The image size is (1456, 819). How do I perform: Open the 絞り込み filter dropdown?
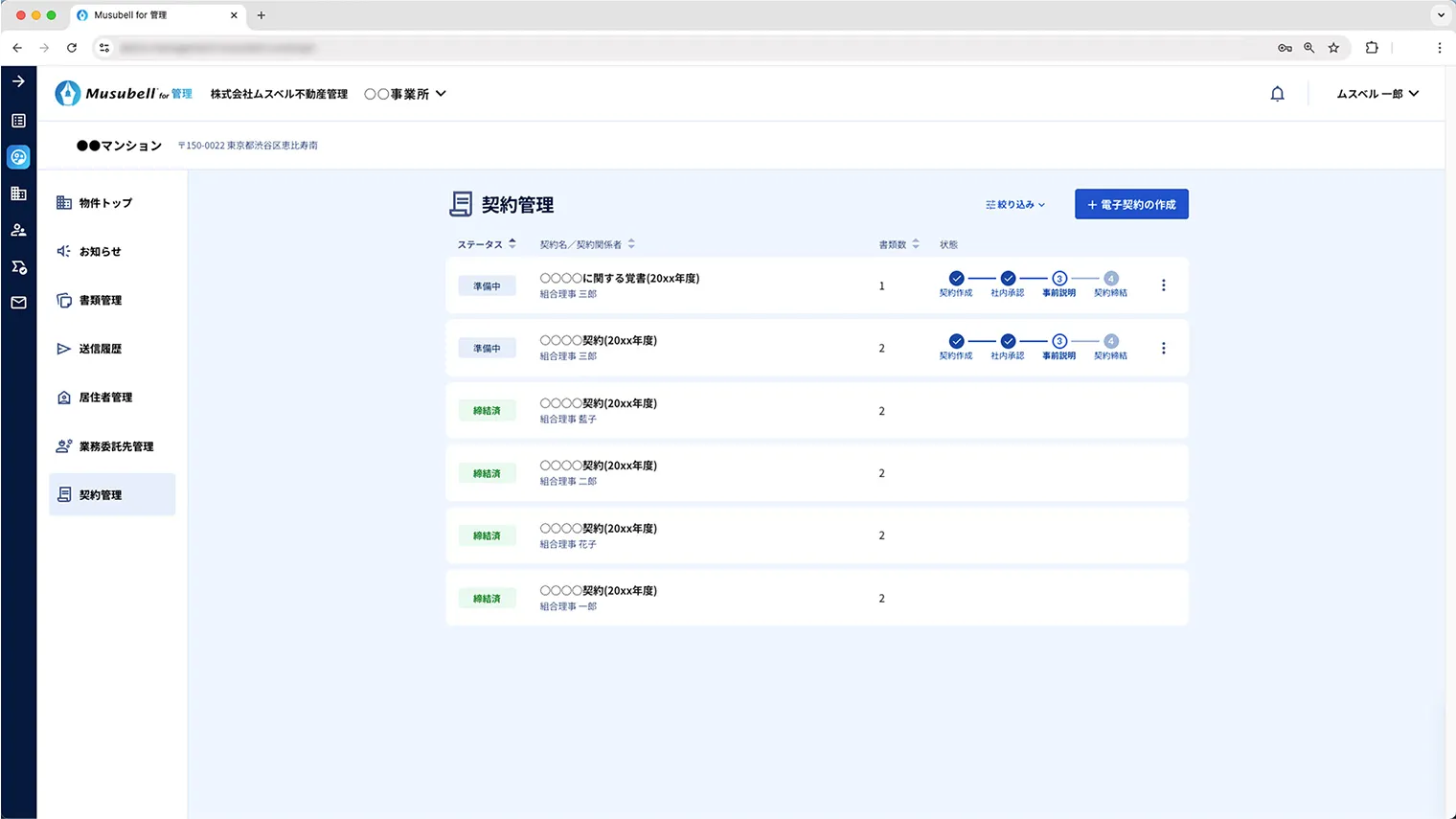(1013, 204)
